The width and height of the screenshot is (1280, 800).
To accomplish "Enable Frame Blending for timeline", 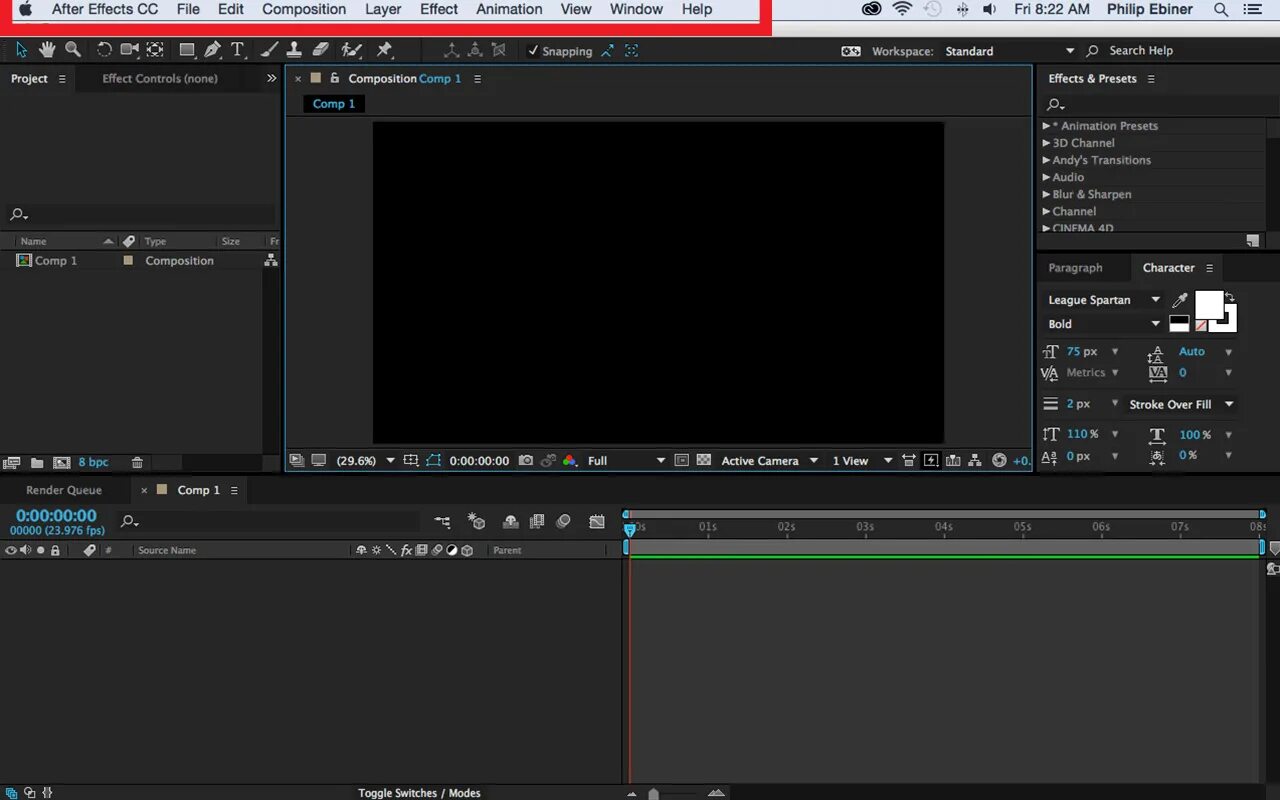I will 537,522.
